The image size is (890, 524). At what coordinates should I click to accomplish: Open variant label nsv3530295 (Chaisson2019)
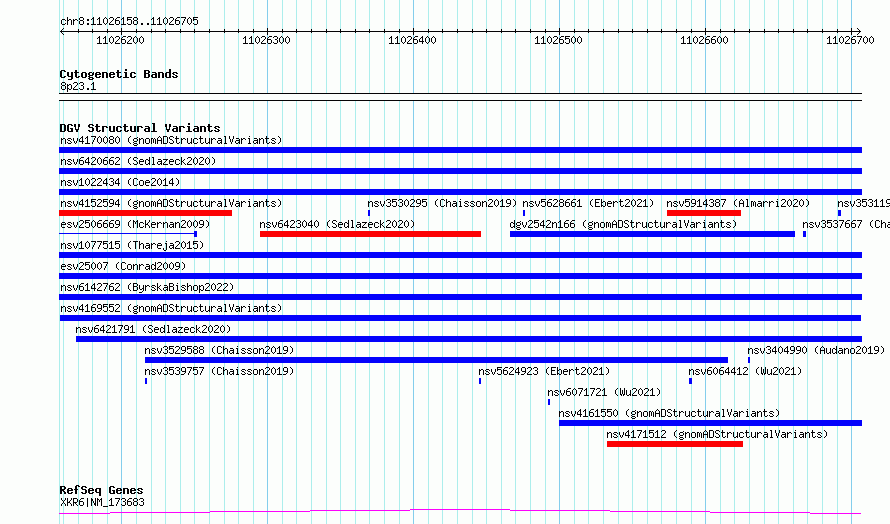pos(442,203)
